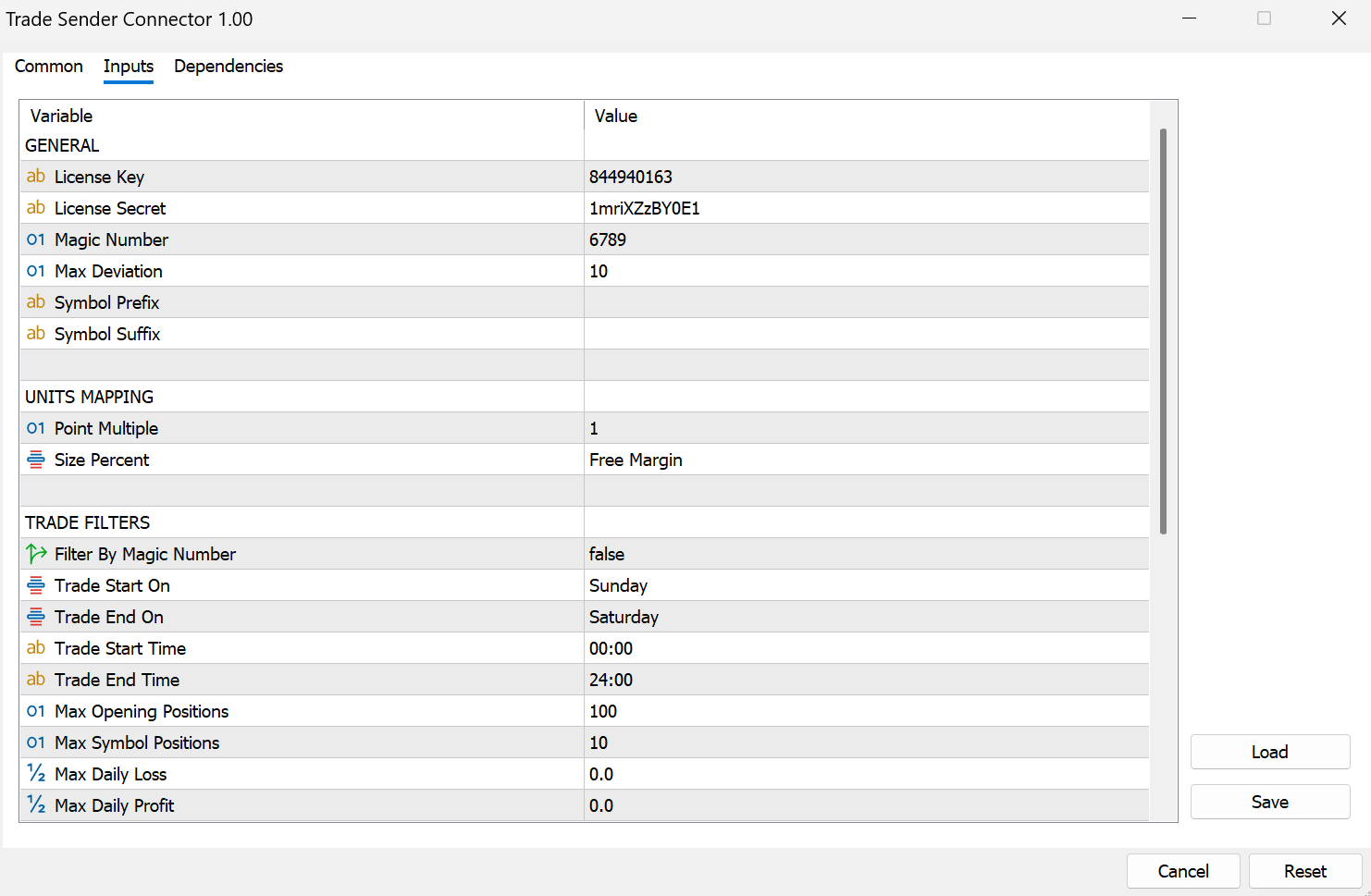Click the vertical scrollbar of inputs list

tap(1163, 331)
